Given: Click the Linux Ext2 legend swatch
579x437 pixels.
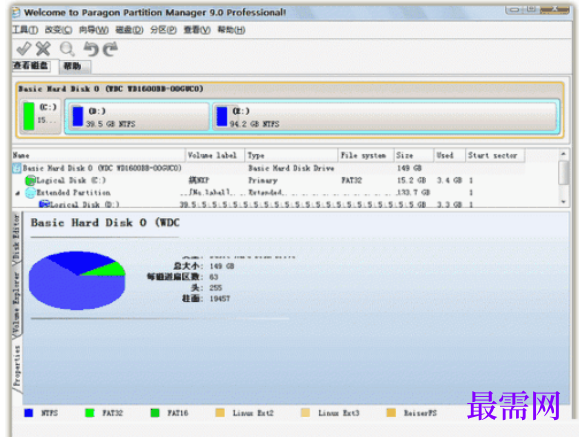Looking at the screenshot, I should coord(220,413).
